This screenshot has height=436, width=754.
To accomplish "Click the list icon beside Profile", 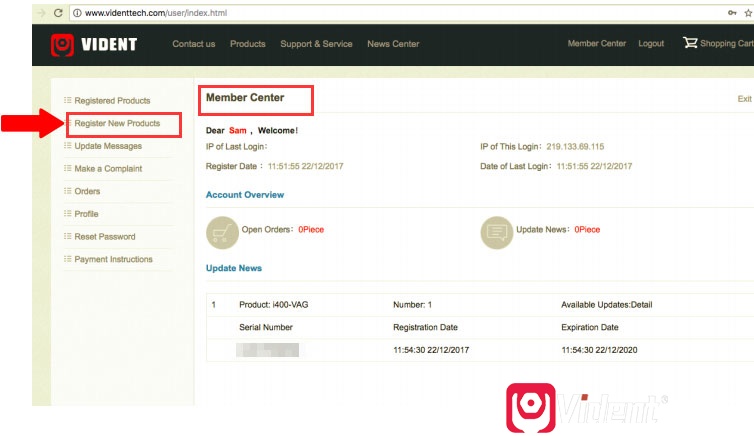I will pos(68,213).
